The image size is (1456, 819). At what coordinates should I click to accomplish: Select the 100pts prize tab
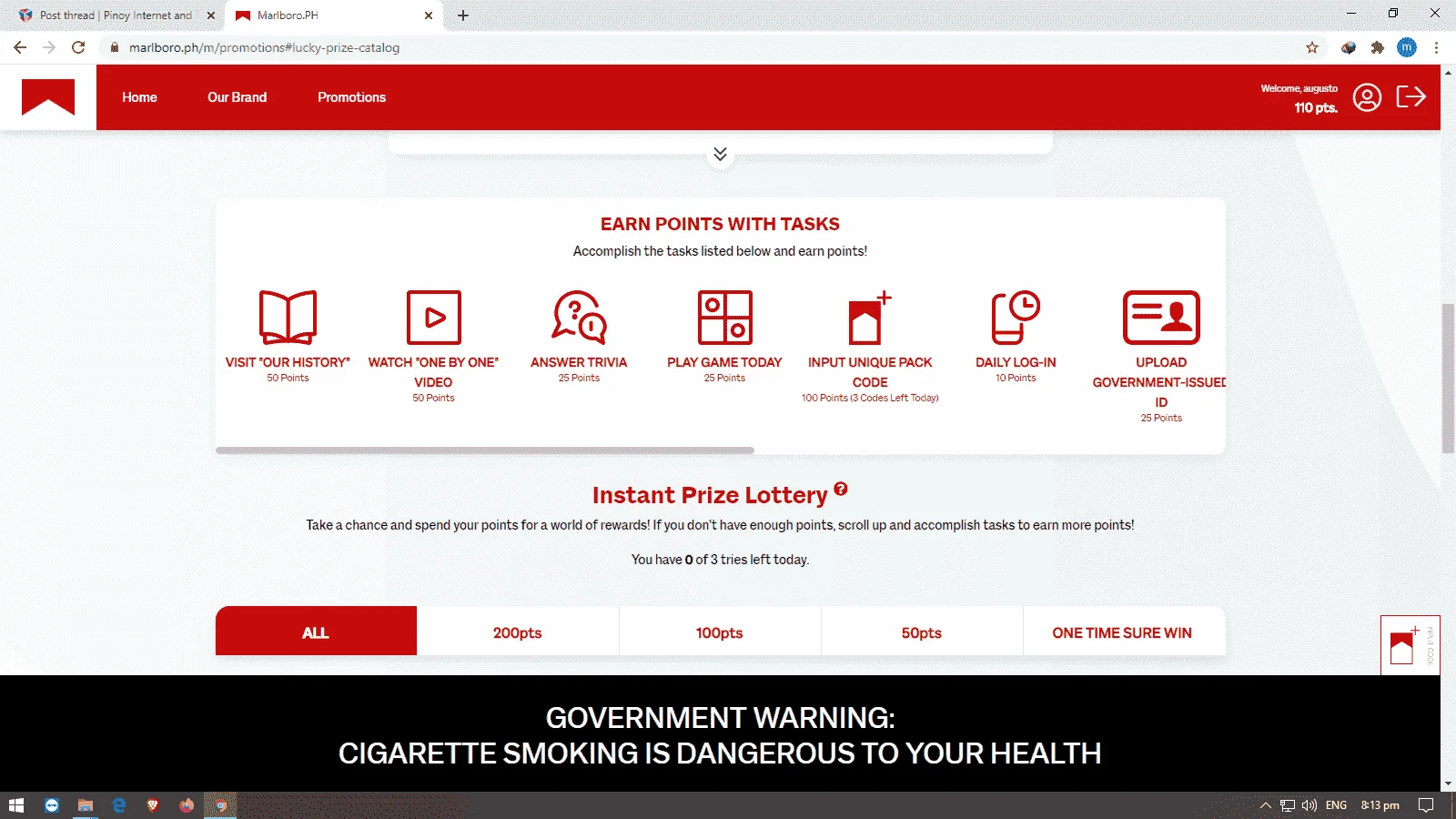[720, 632]
